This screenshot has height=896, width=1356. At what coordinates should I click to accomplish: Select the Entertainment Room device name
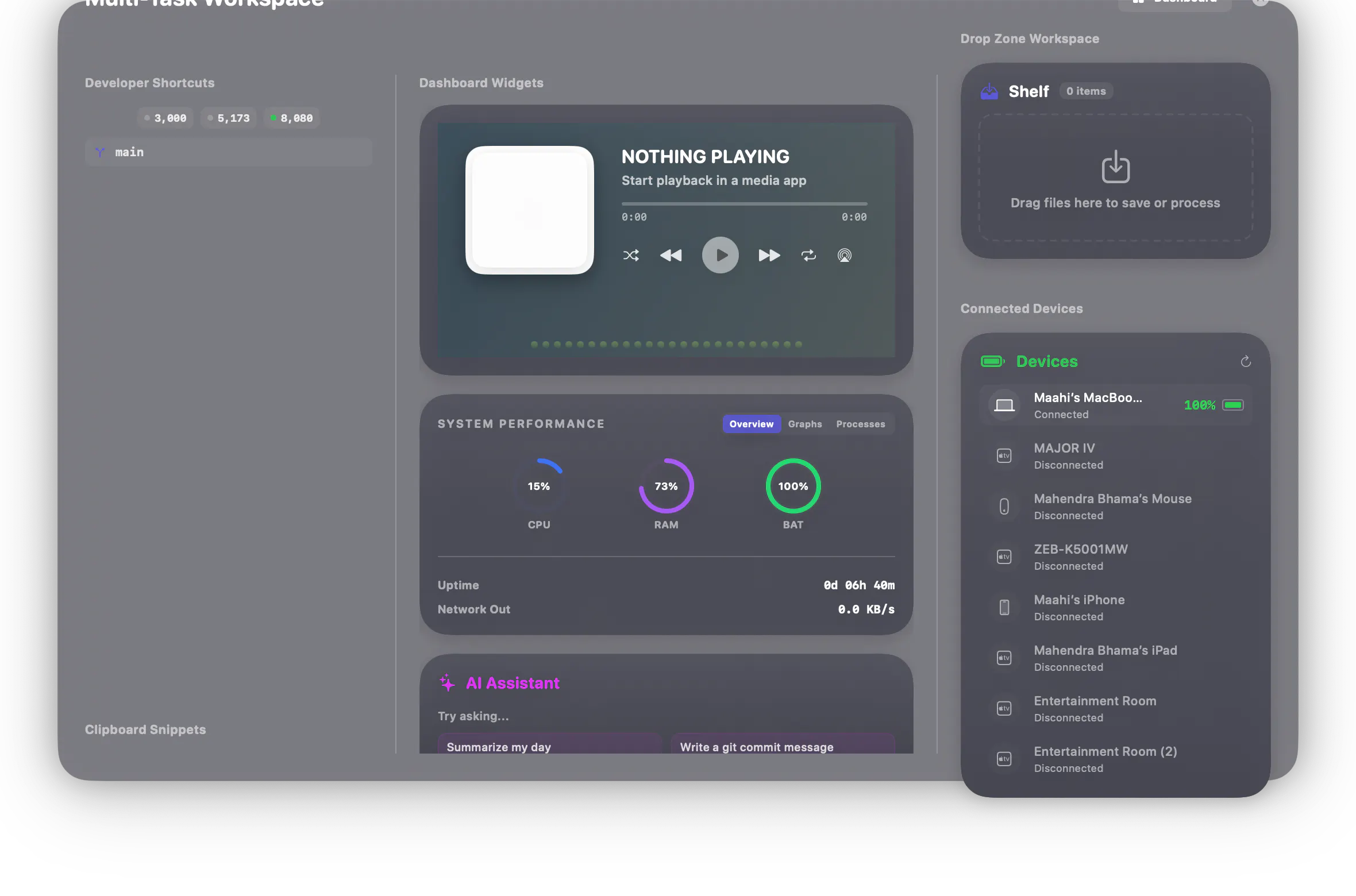(1095, 701)
